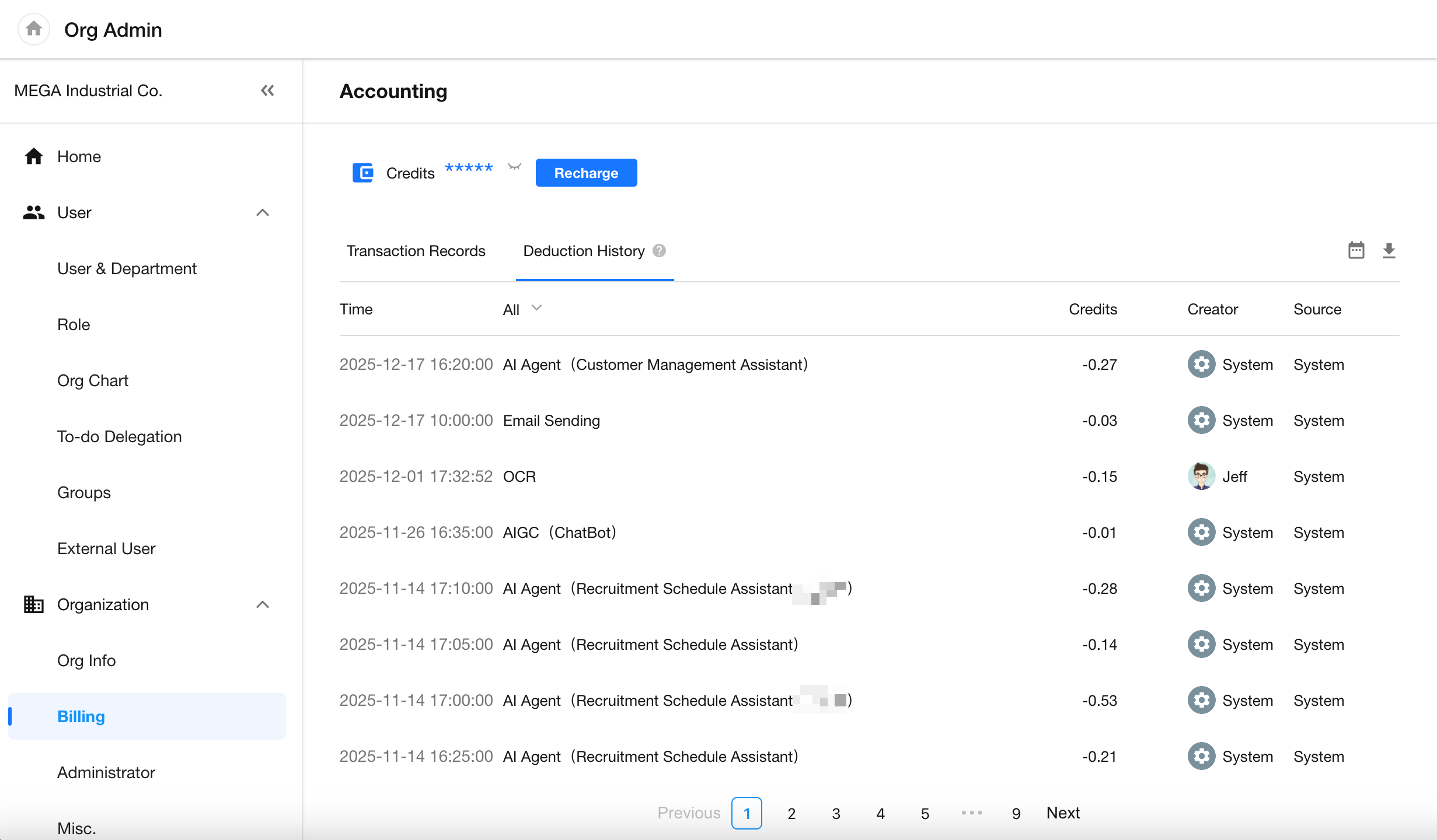This screenshot has width=1437, height=840.
Task: Collapse sidebar with double-chevron icon
Action: [267, 90]
